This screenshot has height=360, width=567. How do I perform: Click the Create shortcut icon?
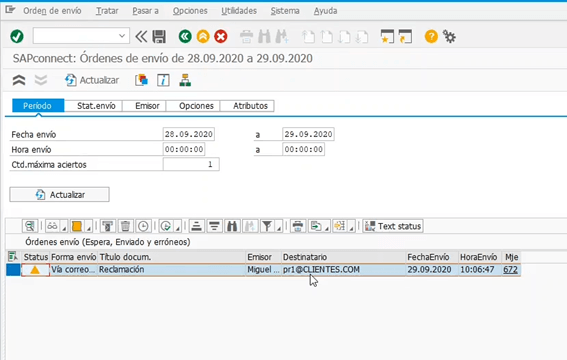pos(405,36)
